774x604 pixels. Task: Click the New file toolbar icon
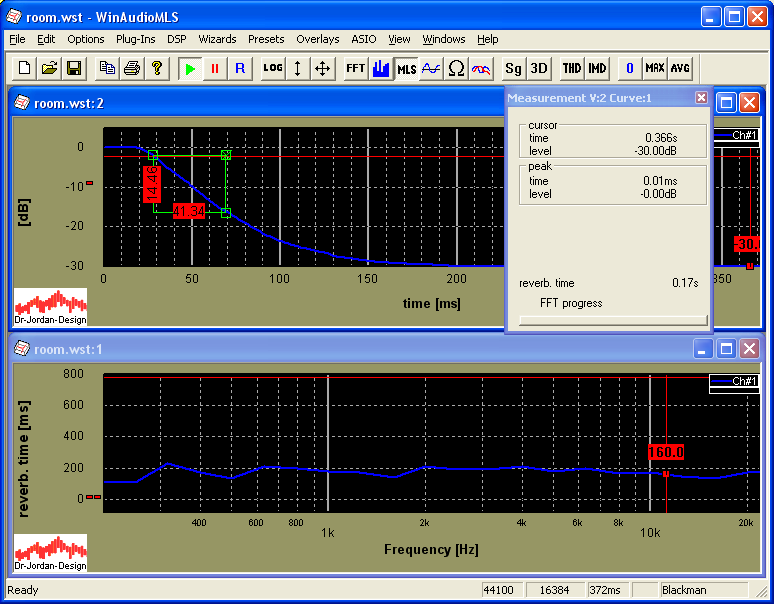(x=24, y=68)
